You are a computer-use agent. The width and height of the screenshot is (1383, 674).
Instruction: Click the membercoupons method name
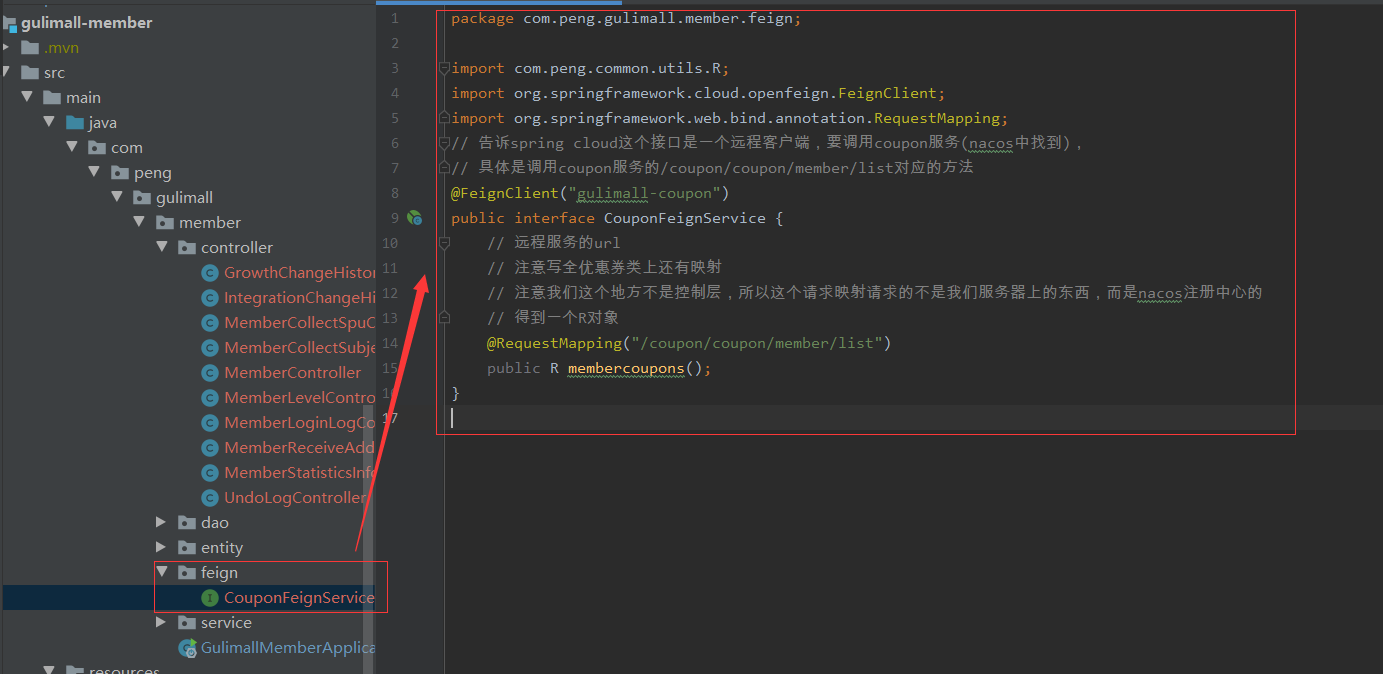[626, 368]
